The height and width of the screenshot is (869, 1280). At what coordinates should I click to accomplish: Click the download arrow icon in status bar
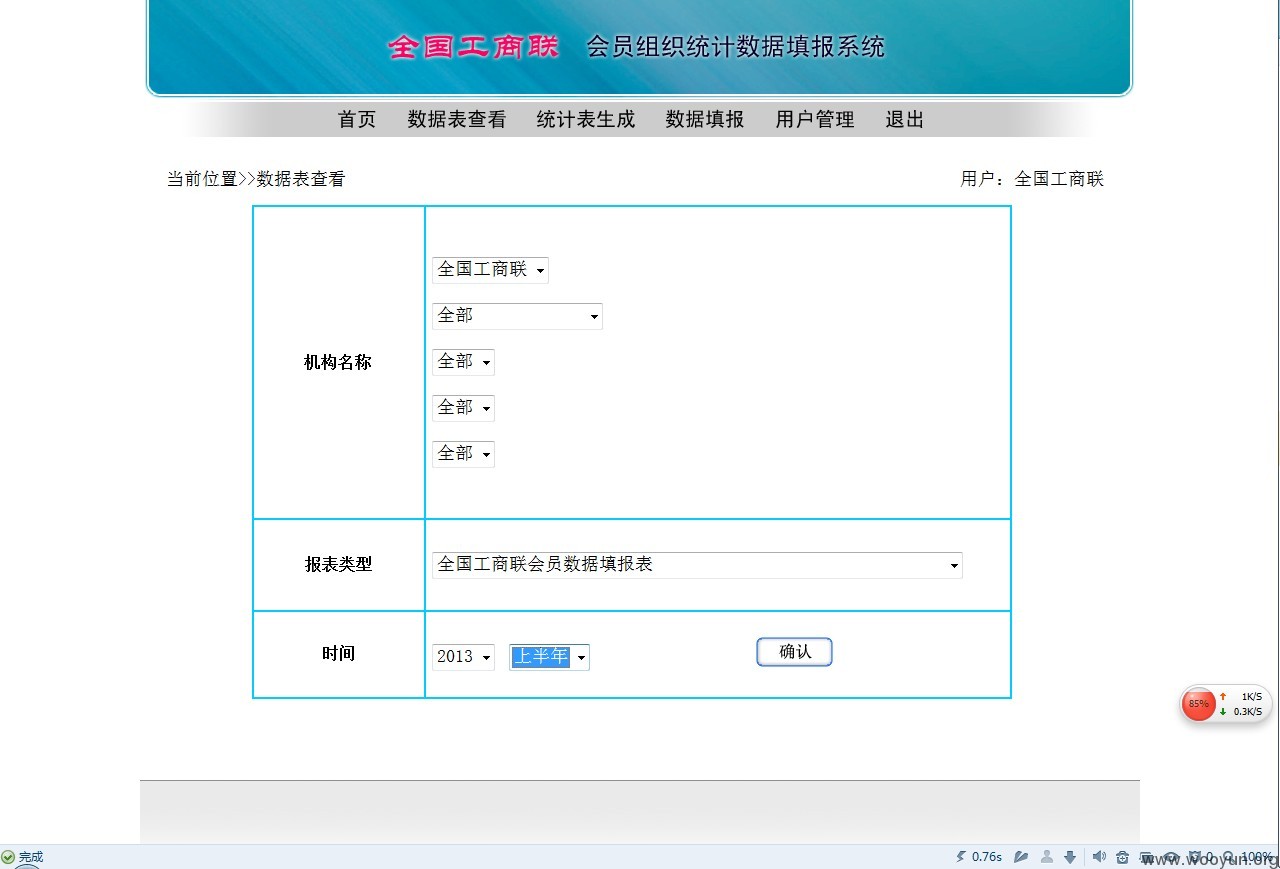point(1070,857)
